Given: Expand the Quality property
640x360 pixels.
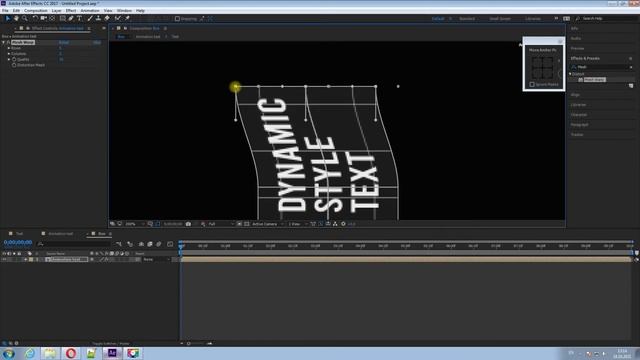Looking at the screenshot, I should coord(9,60).
